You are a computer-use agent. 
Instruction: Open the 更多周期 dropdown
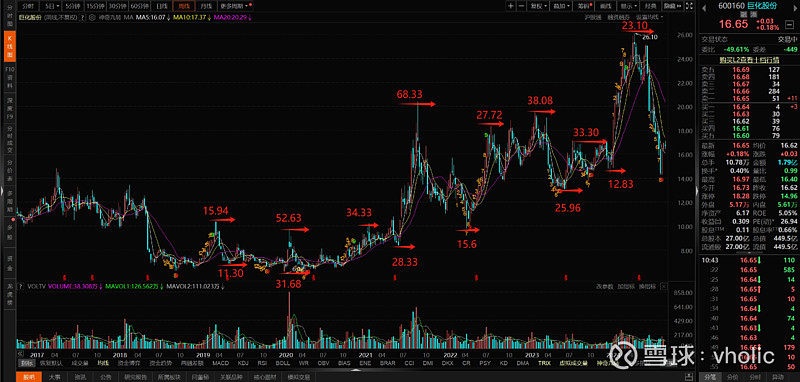235,6
